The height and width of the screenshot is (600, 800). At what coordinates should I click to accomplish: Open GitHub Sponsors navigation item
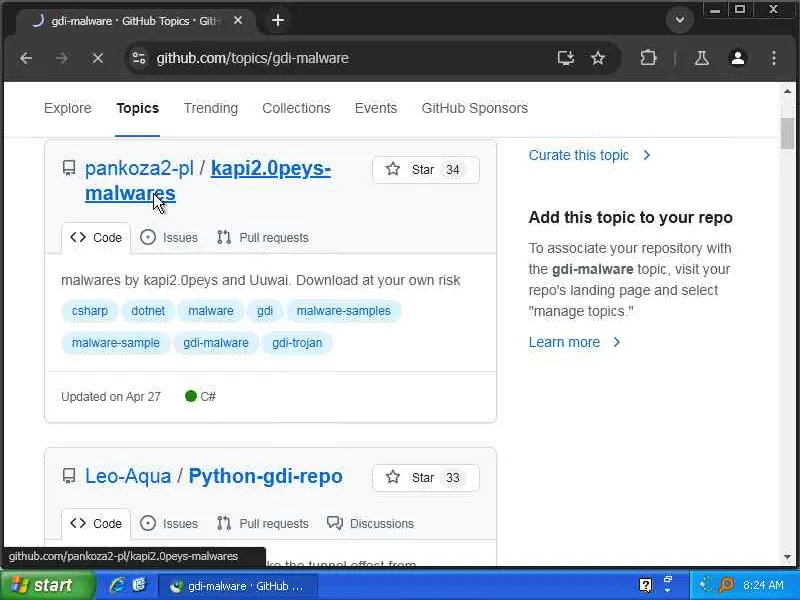tap(474, 108)
